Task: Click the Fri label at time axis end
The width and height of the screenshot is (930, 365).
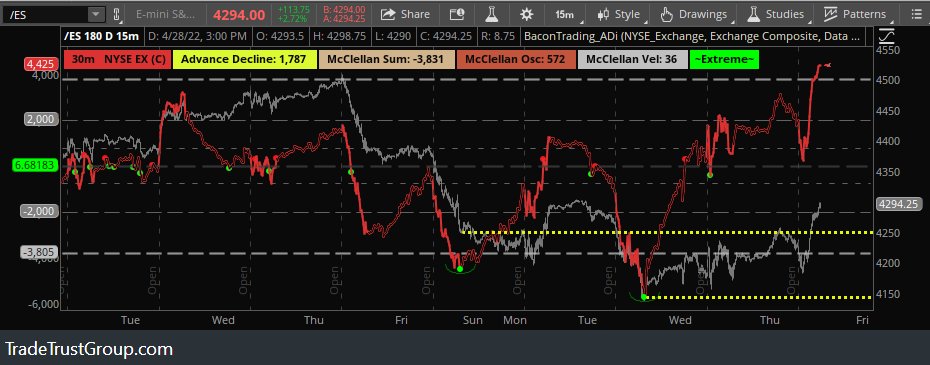Action: tap(862, 320)
